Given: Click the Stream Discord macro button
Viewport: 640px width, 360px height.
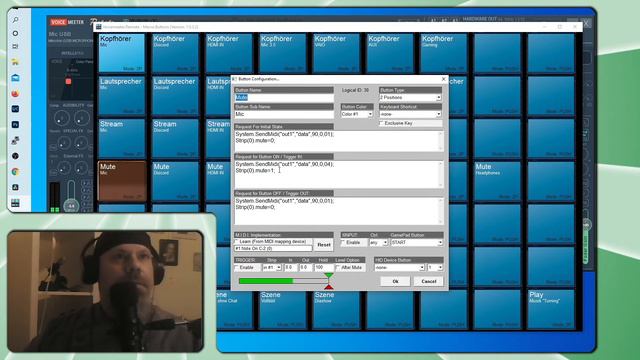Looking at the screenshot, I should 175,139.
